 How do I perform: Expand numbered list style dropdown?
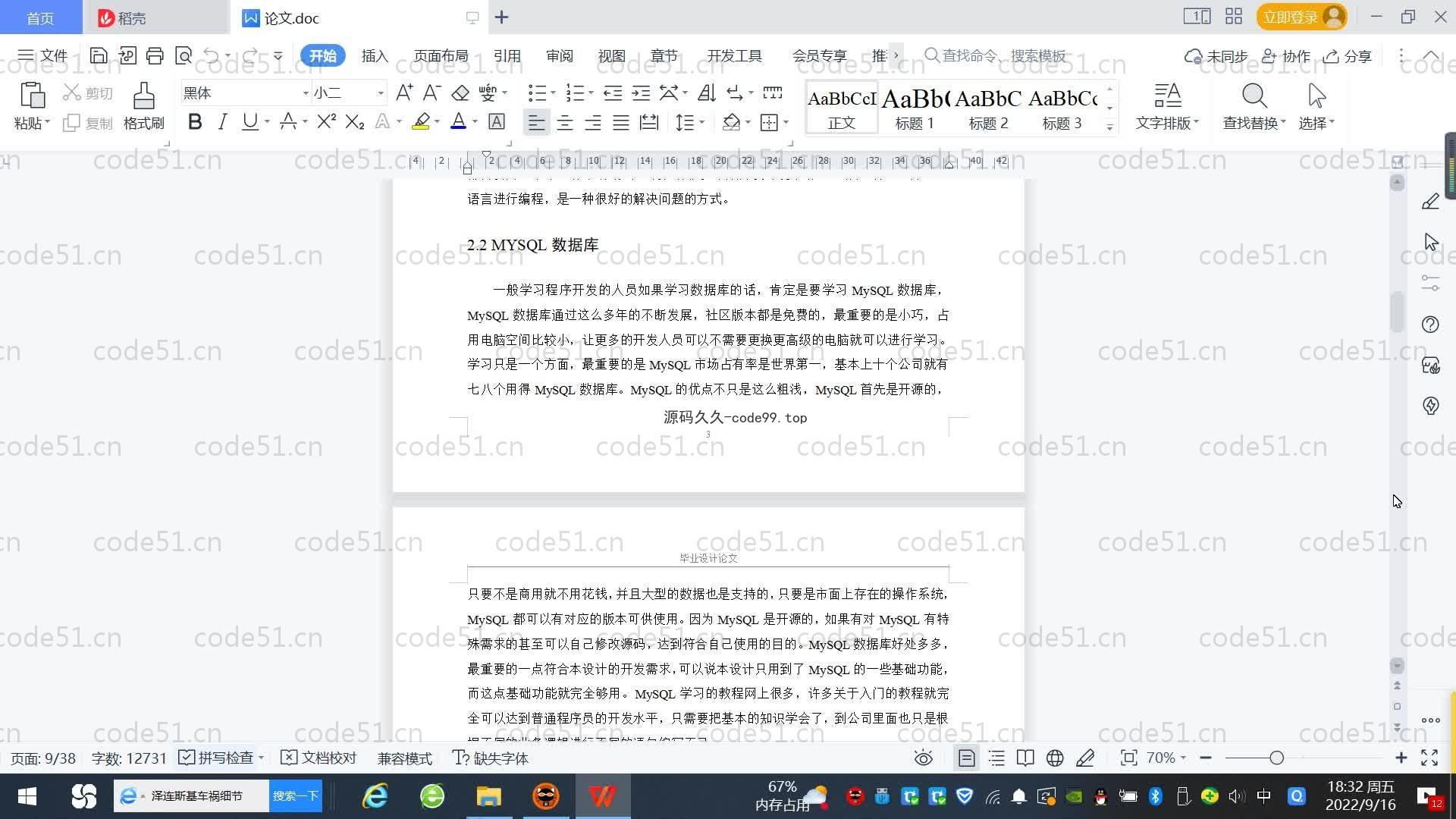(x=591, y=93)
